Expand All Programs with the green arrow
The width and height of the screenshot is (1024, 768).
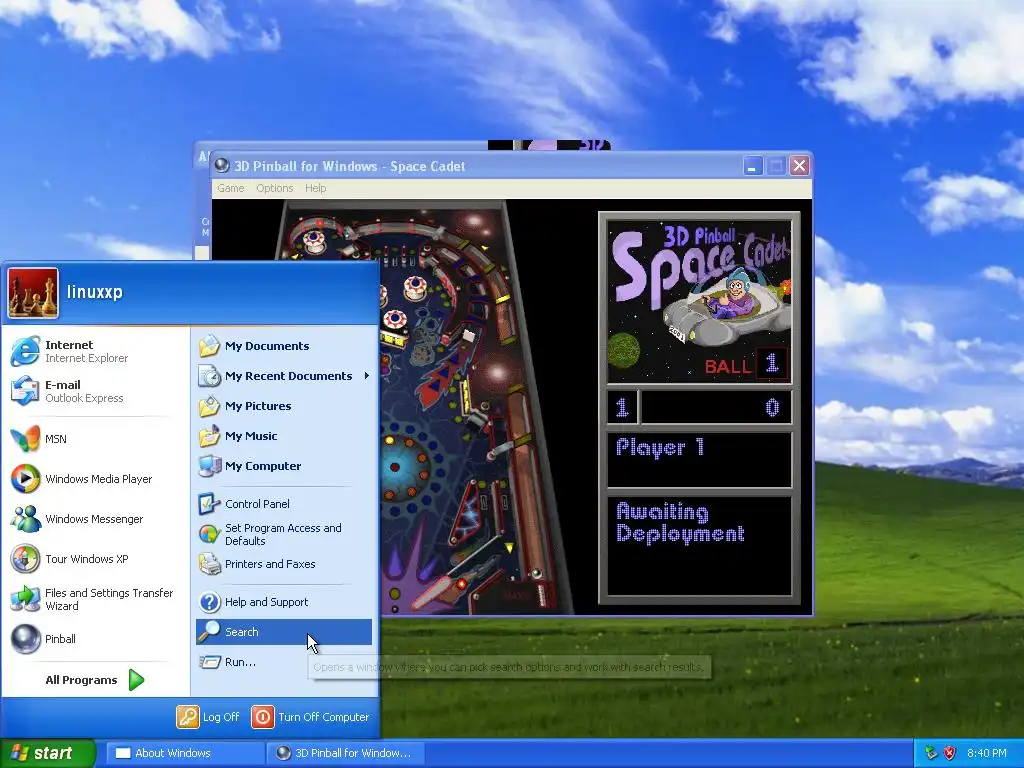136,680
